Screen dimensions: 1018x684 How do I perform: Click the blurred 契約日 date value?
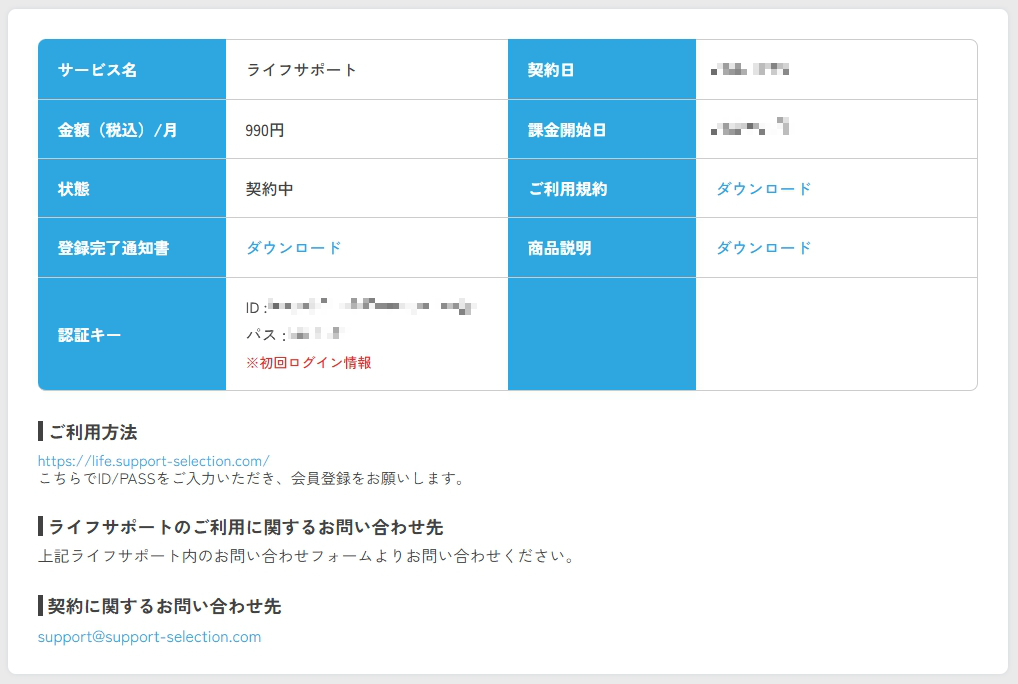pos(751,70)
